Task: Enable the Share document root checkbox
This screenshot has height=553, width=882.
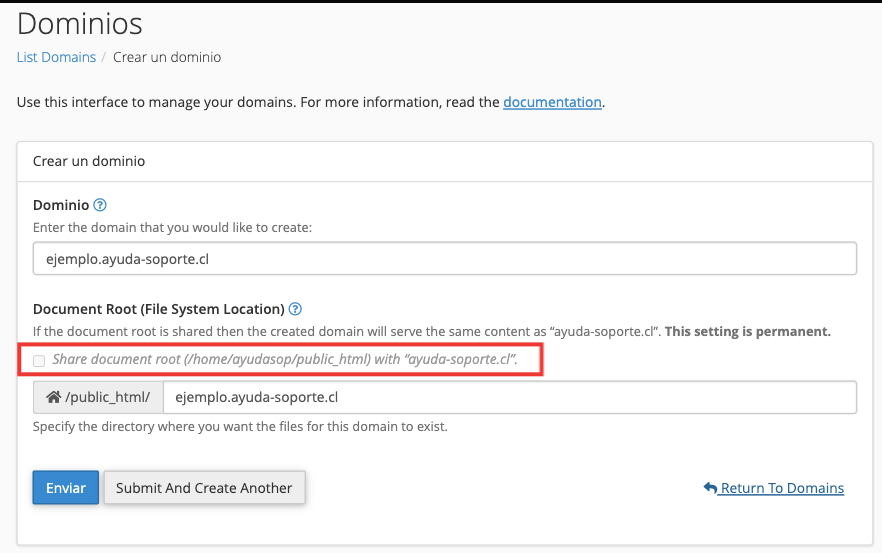Action: pos(39,361)
